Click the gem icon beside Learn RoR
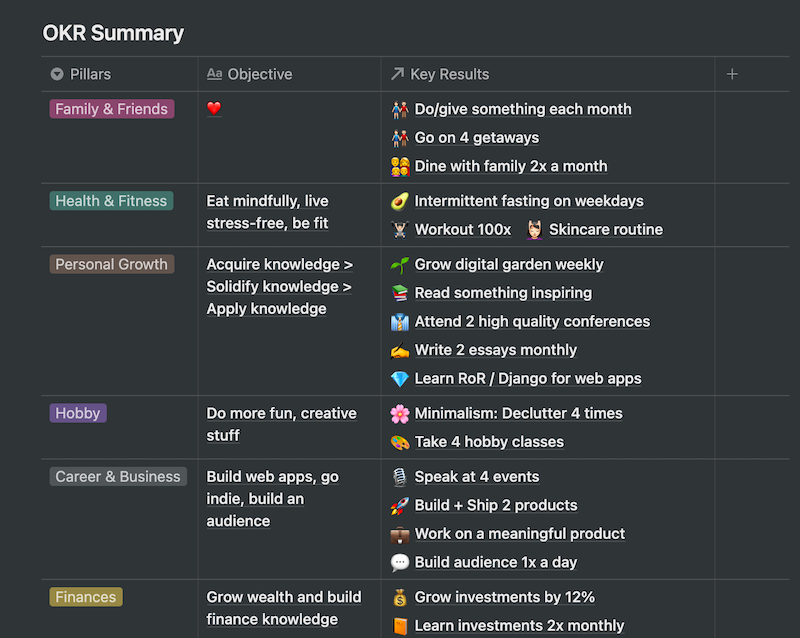Image resolution: width=800 pixels, height=638 pixels. pyautogui.click(x=399, y=379)
